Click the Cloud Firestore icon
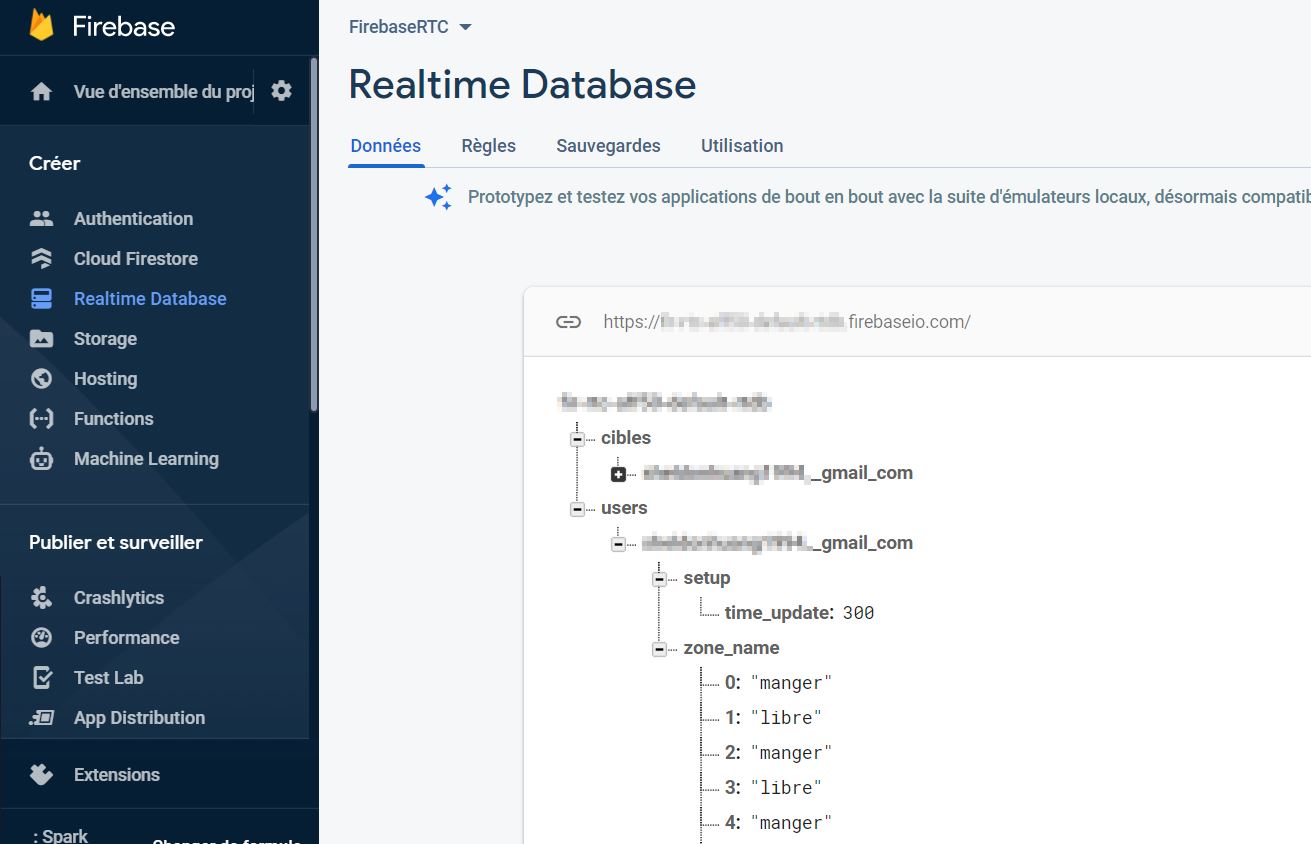This screenshot has height=844, width=1311. click(x=41, y=258)
